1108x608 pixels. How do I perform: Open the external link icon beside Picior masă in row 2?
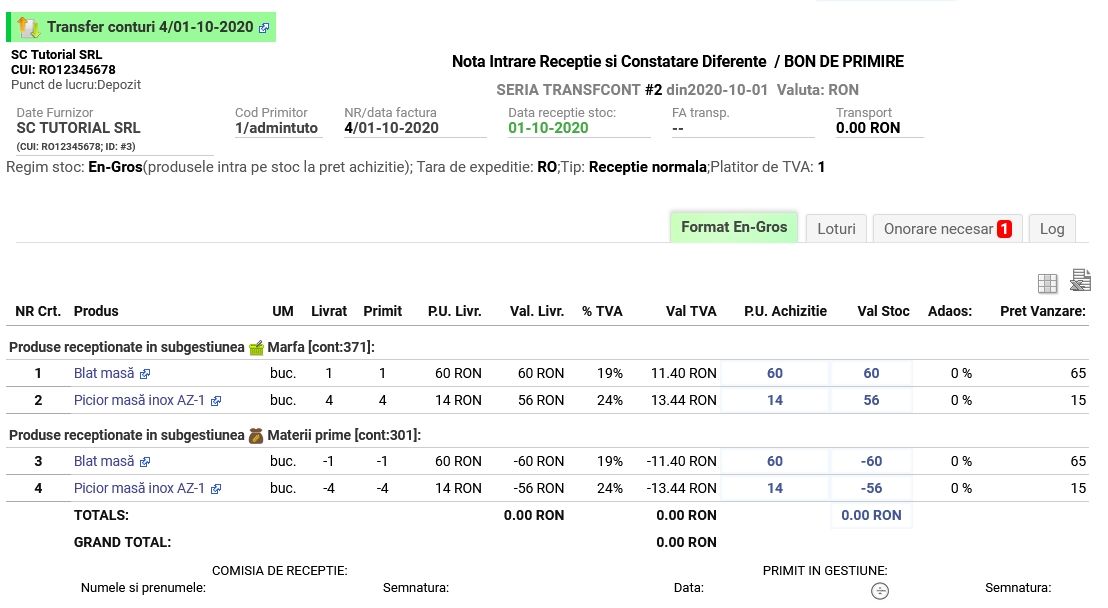click(x=216, y=401)
